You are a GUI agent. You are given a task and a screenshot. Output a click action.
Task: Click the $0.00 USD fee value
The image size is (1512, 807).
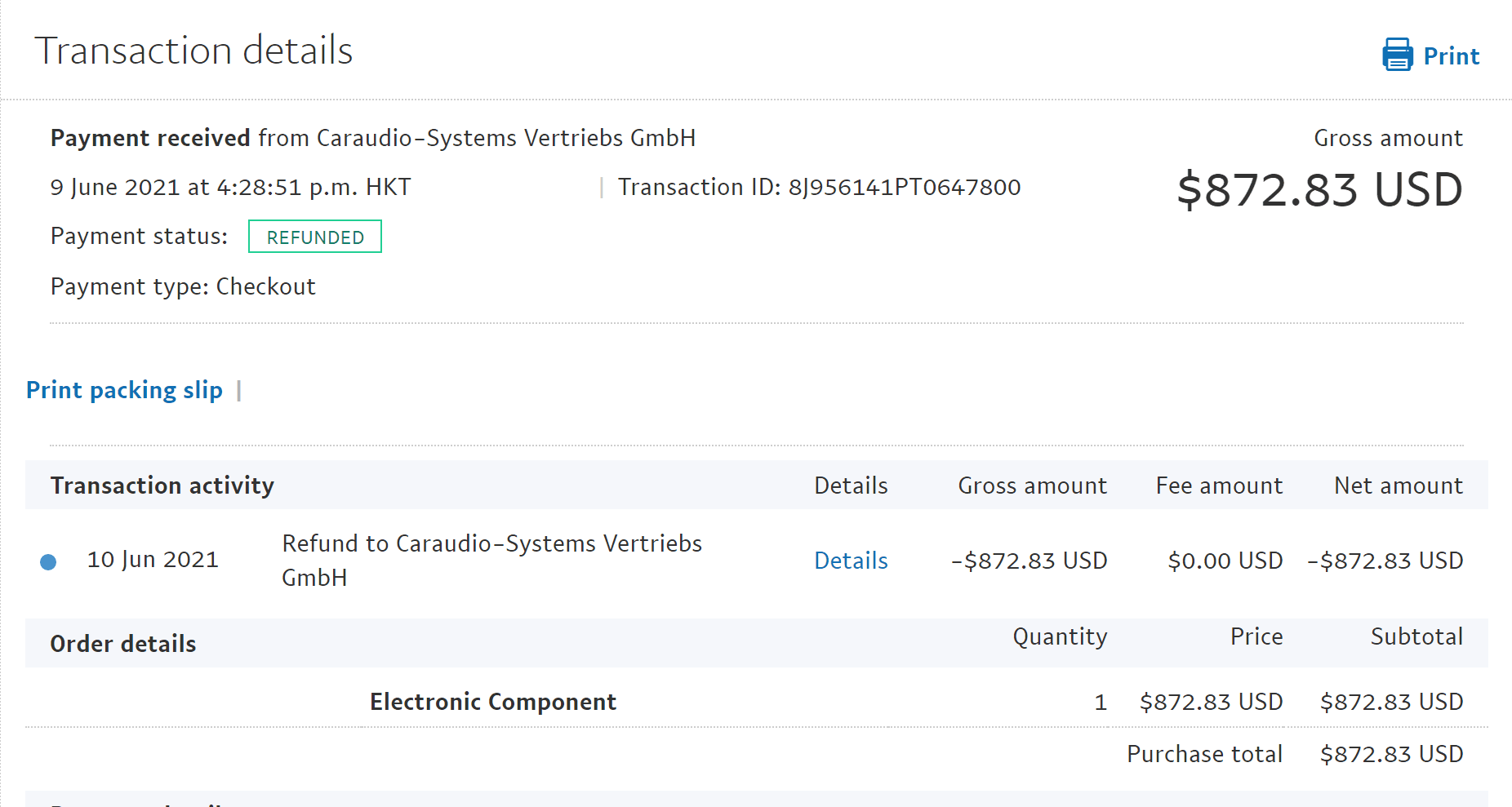click(x=1225, y=561)
